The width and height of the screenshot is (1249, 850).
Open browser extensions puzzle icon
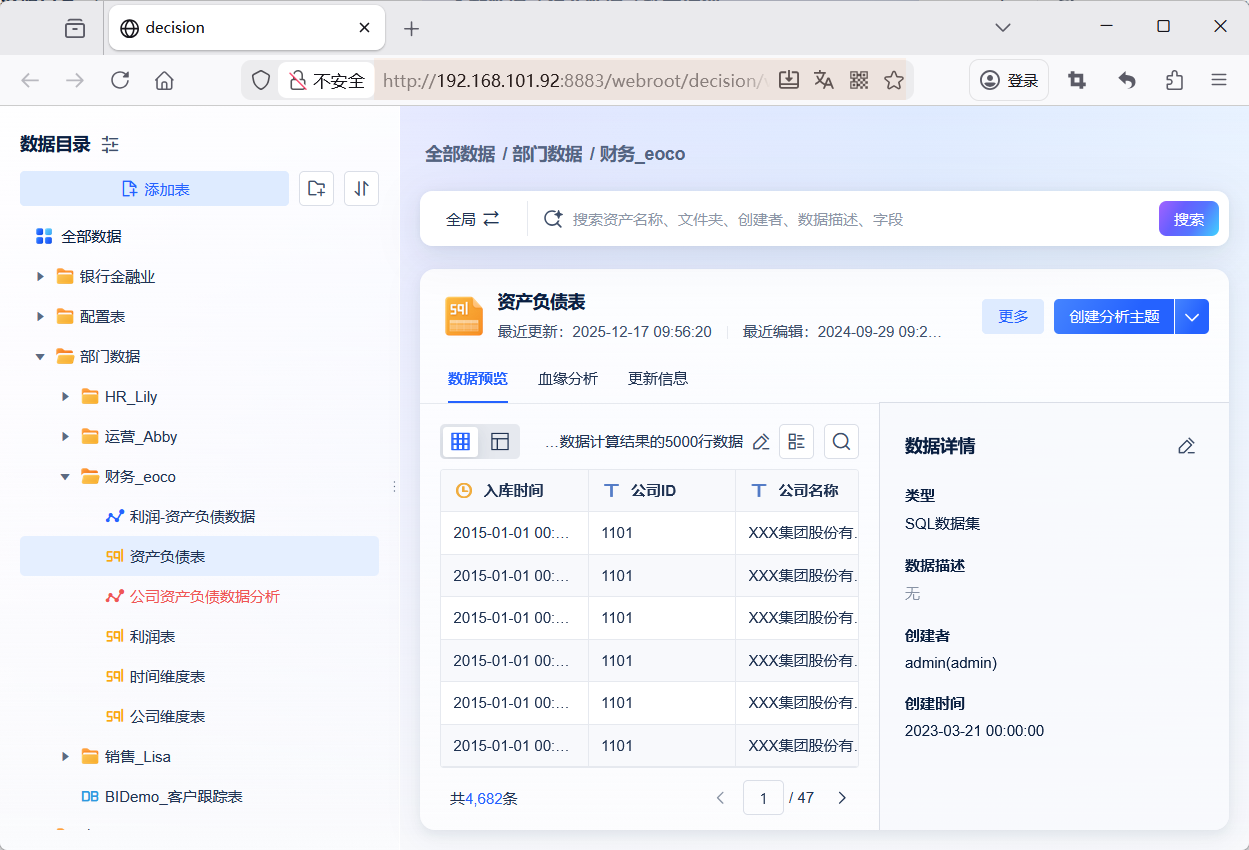(1175, 80)
